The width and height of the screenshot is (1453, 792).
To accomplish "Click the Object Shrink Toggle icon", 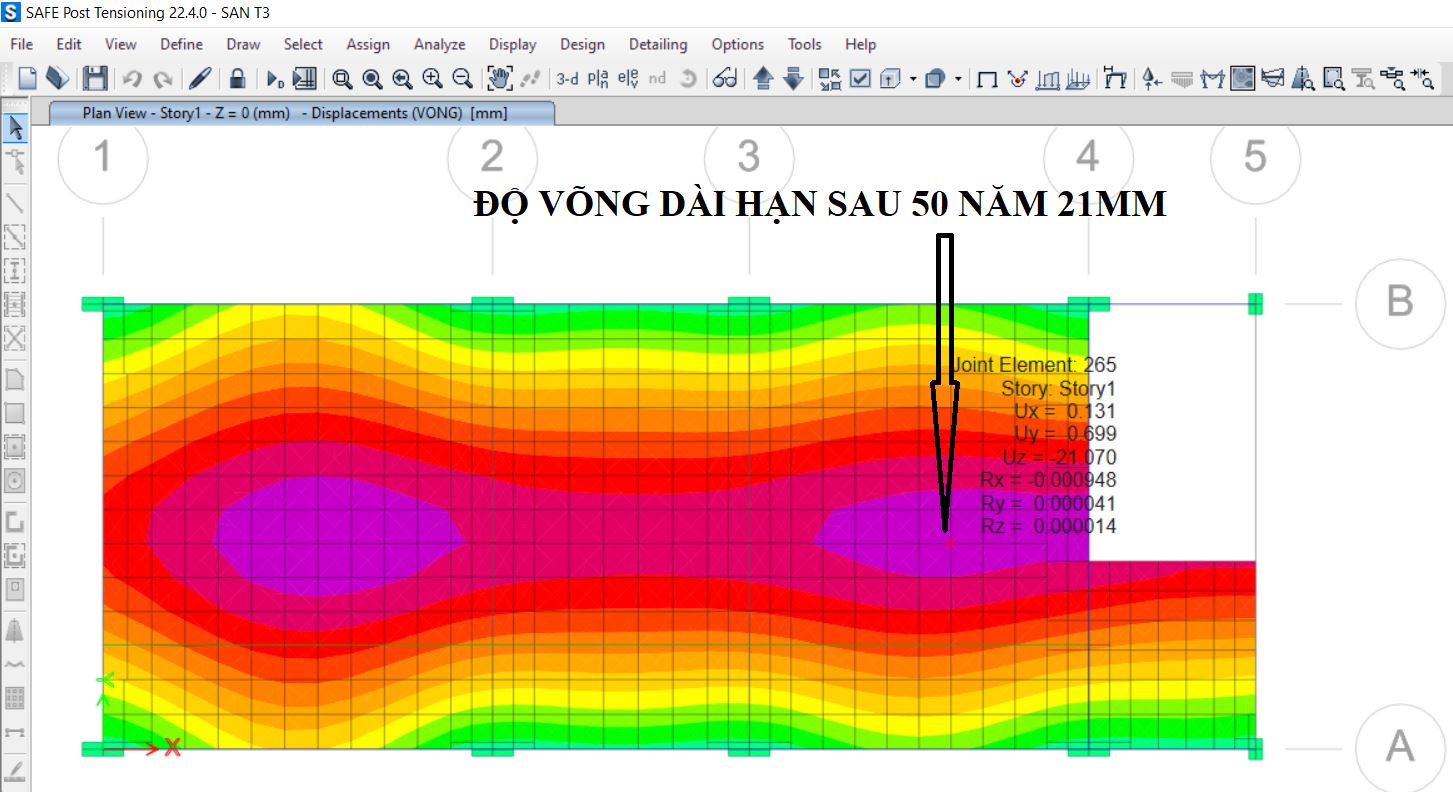I will [x=830, y=78].
